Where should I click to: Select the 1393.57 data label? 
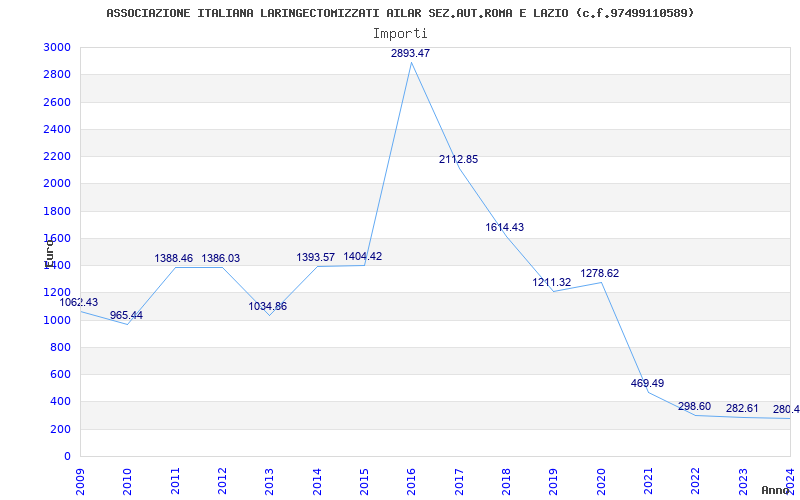pyautogui.click(x=315, y=258)
